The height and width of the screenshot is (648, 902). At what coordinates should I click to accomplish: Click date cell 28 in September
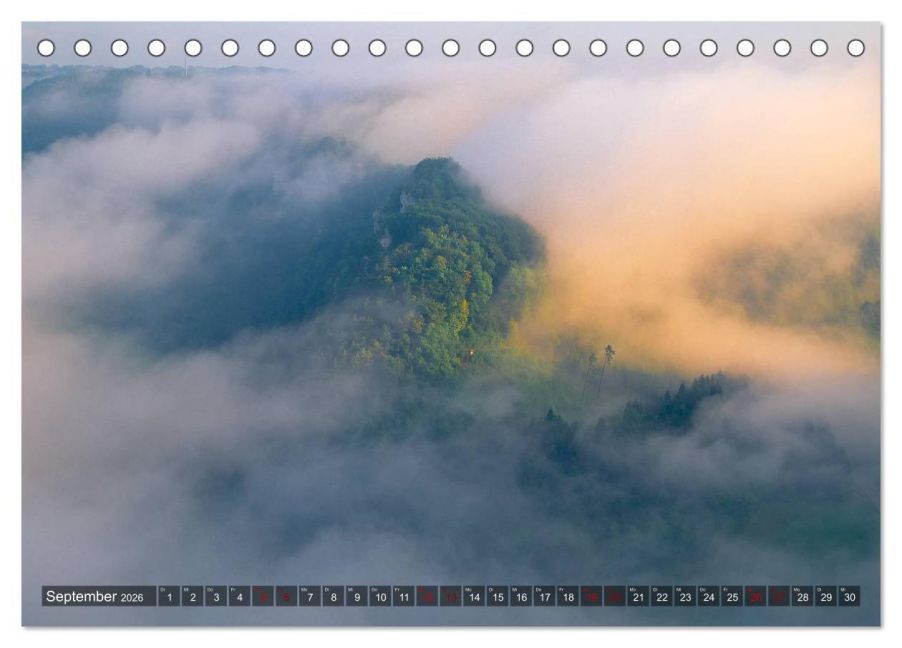click(802, 597)
